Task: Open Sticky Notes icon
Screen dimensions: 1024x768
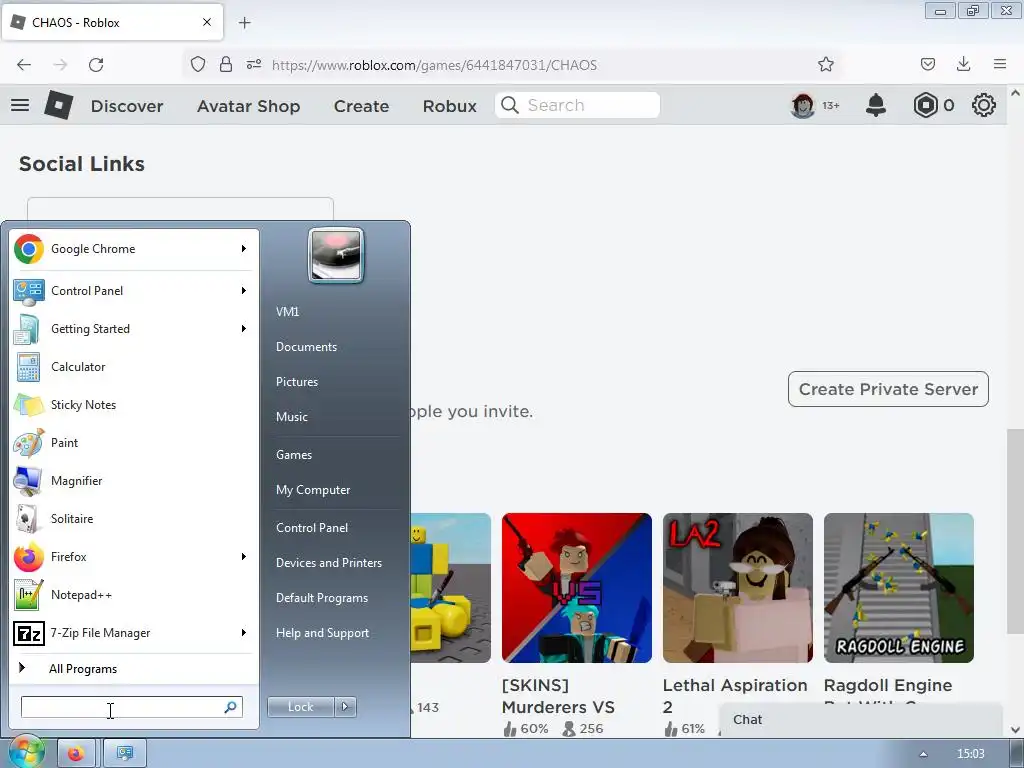Action: (x=29, y=405)
